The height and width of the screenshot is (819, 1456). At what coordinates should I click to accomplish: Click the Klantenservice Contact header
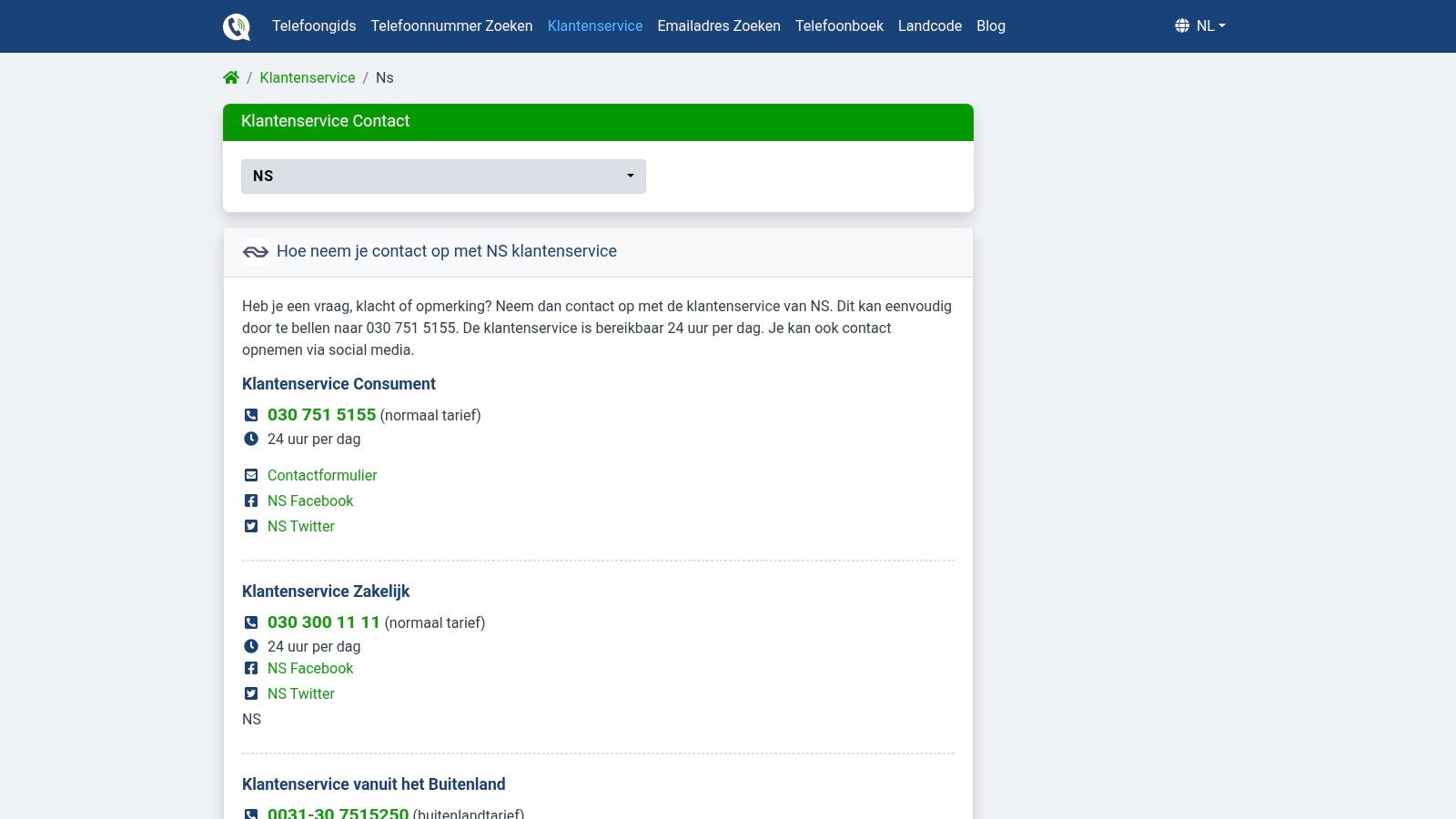pos(598,122)
